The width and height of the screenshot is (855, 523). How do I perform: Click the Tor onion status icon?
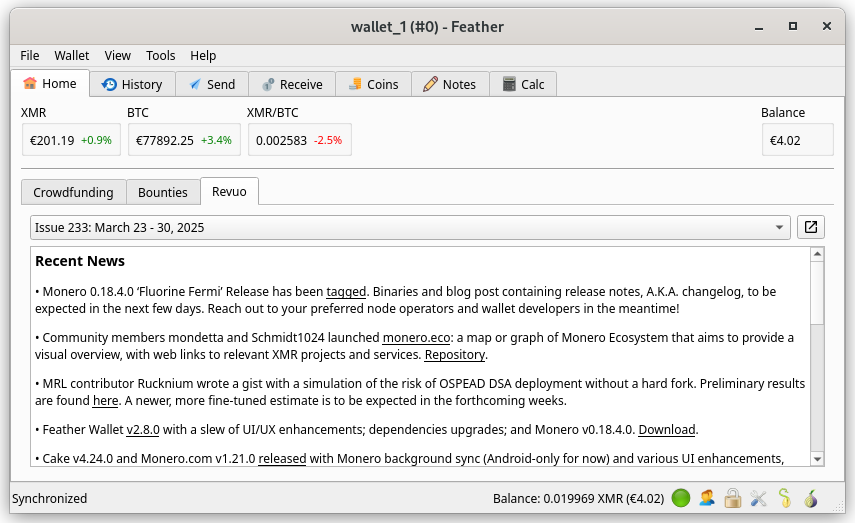click(x=811, y=498)
